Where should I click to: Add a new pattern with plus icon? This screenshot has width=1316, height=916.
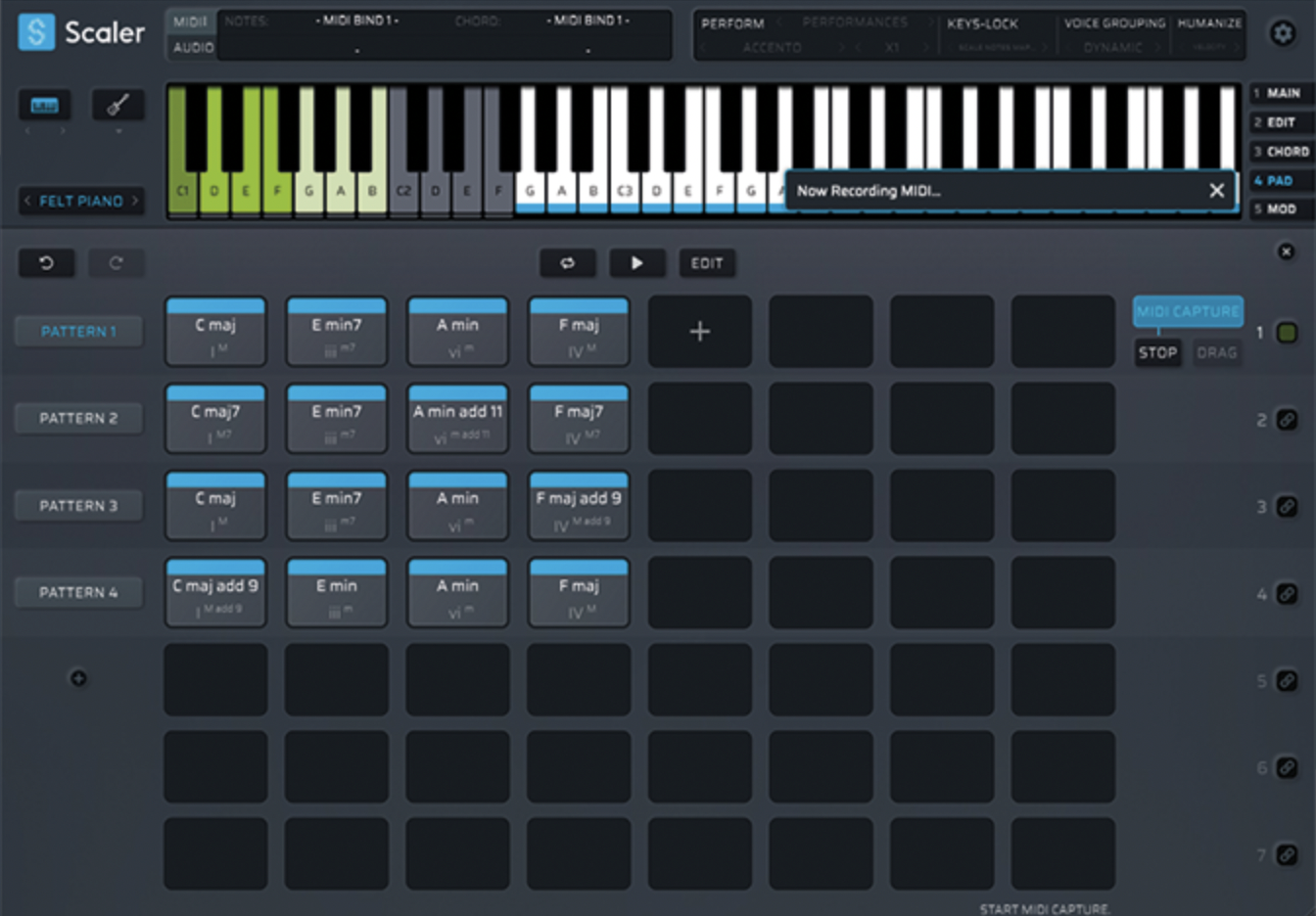[x=78, y=678]
